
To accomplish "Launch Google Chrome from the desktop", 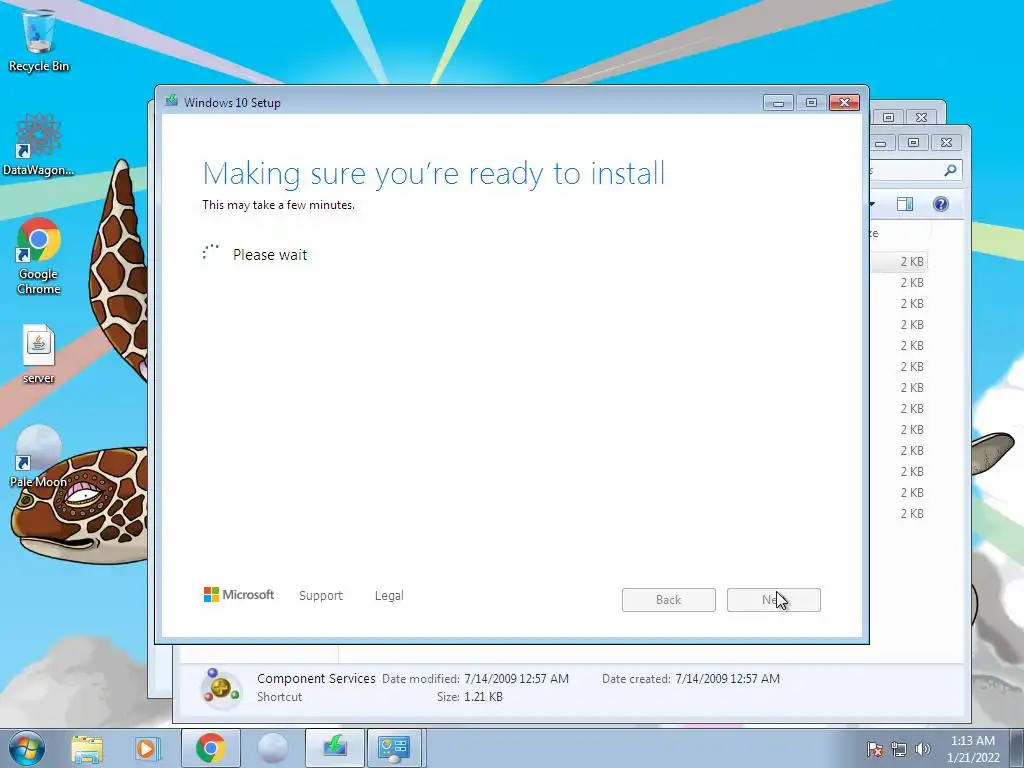I will pyautogui.click(x=39, y=256).
